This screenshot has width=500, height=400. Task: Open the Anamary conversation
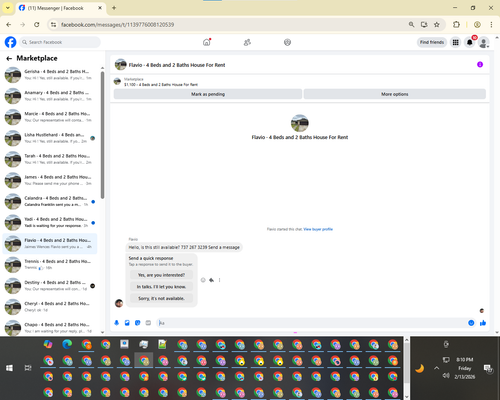(50, 96)
